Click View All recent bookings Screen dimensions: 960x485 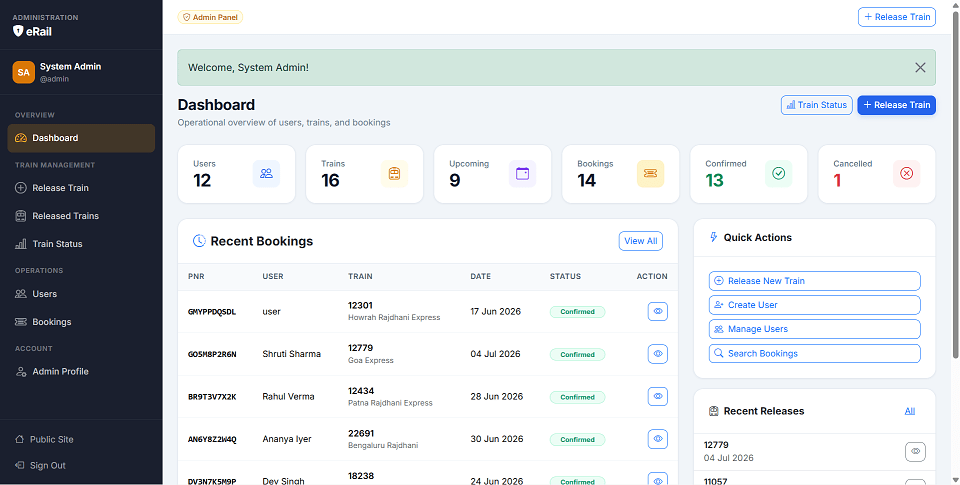(x=640, y=241)
